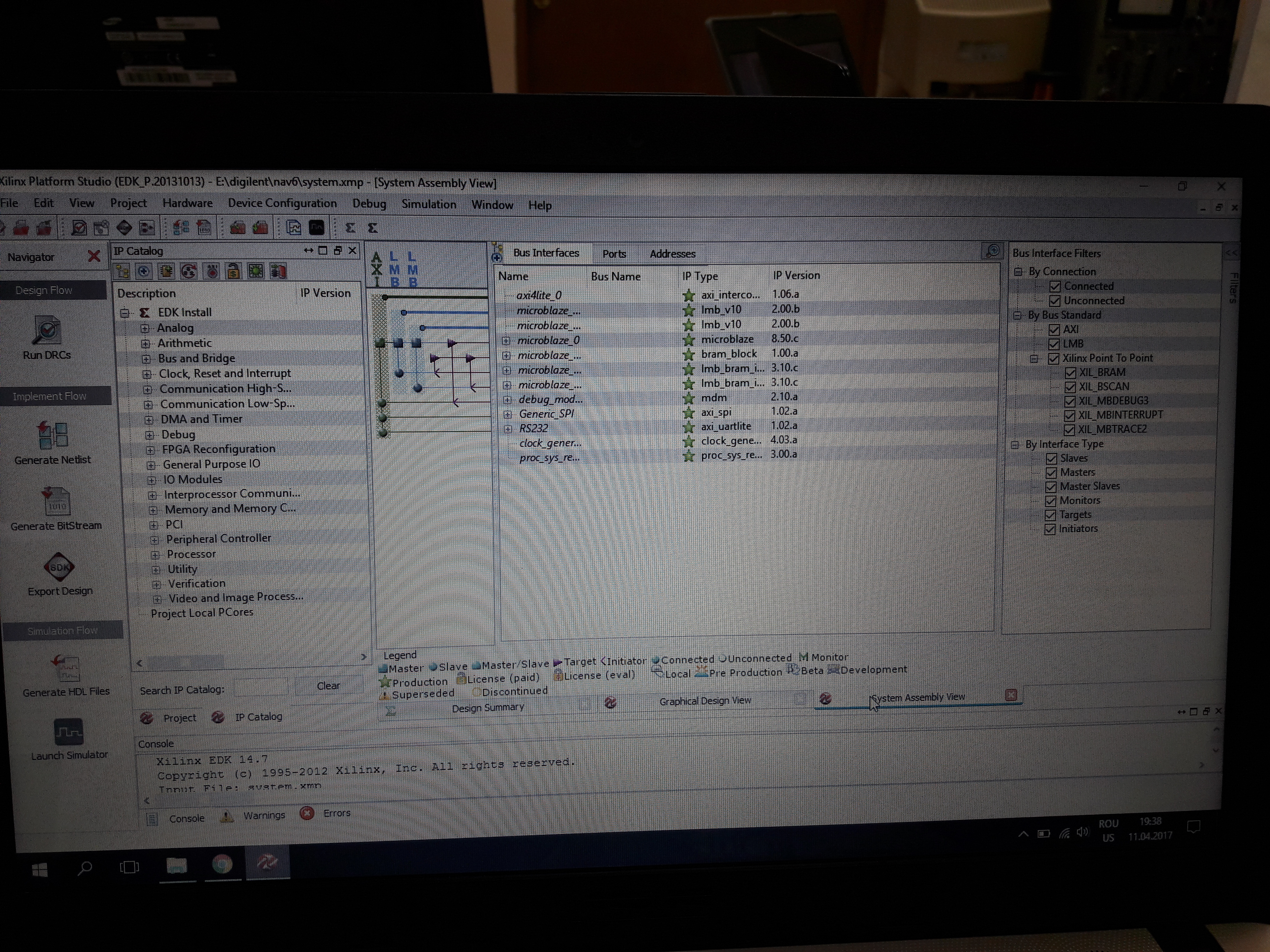The height and width of the screenshot is (952, 1270).
Task: Open the Project menu
Action: coord(128,203)
